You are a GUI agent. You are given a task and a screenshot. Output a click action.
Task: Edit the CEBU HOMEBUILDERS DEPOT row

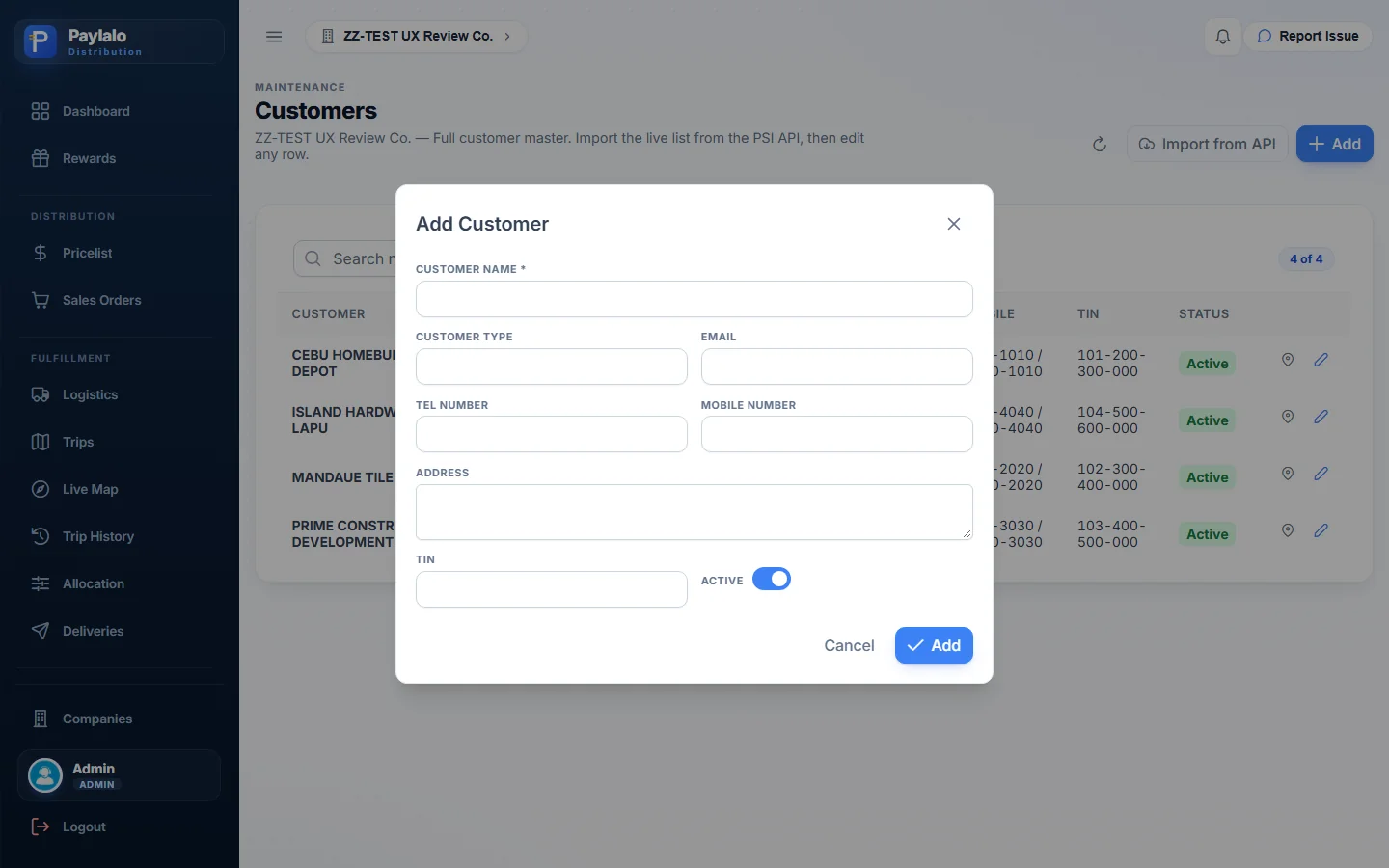(1321, 360)
